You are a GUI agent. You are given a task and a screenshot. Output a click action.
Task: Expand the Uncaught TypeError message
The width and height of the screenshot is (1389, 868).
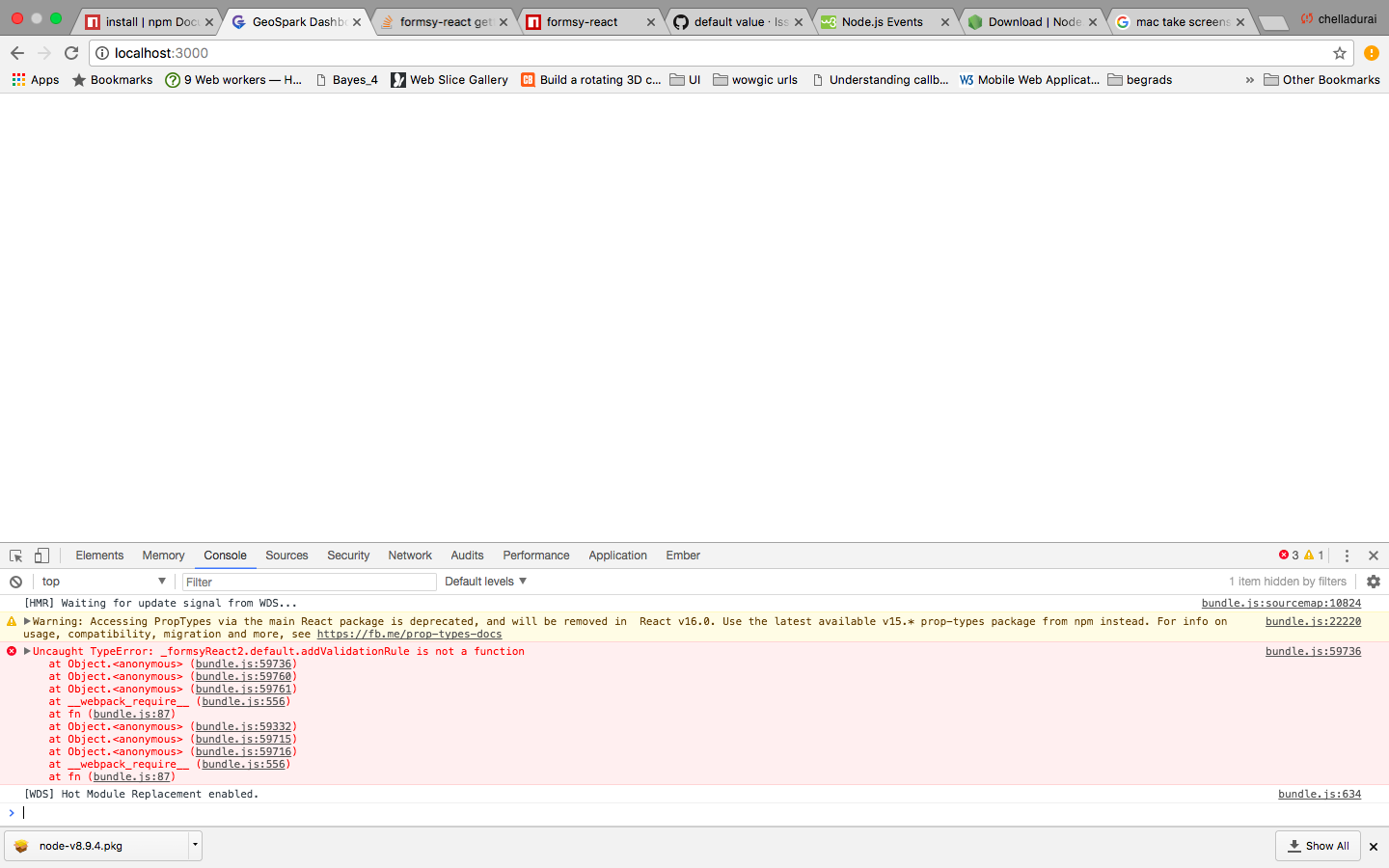point(27,651)
